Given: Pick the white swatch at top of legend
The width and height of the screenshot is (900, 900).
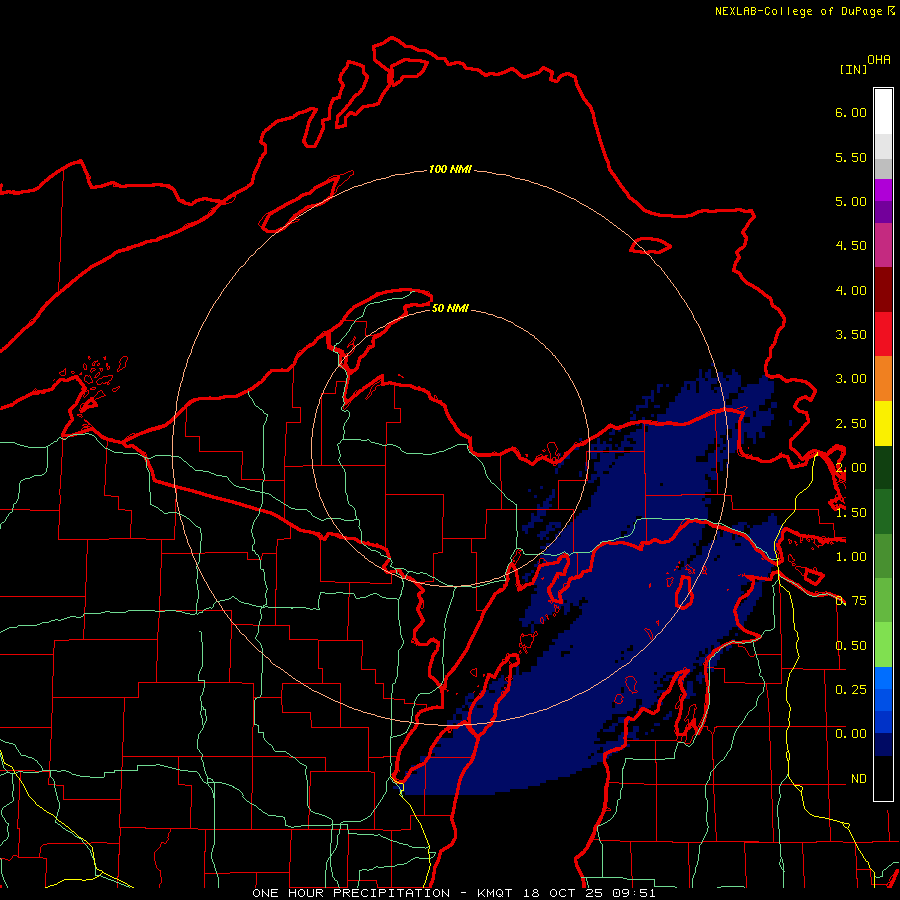Looking at the screenshot, I should (x=883, y=112).
